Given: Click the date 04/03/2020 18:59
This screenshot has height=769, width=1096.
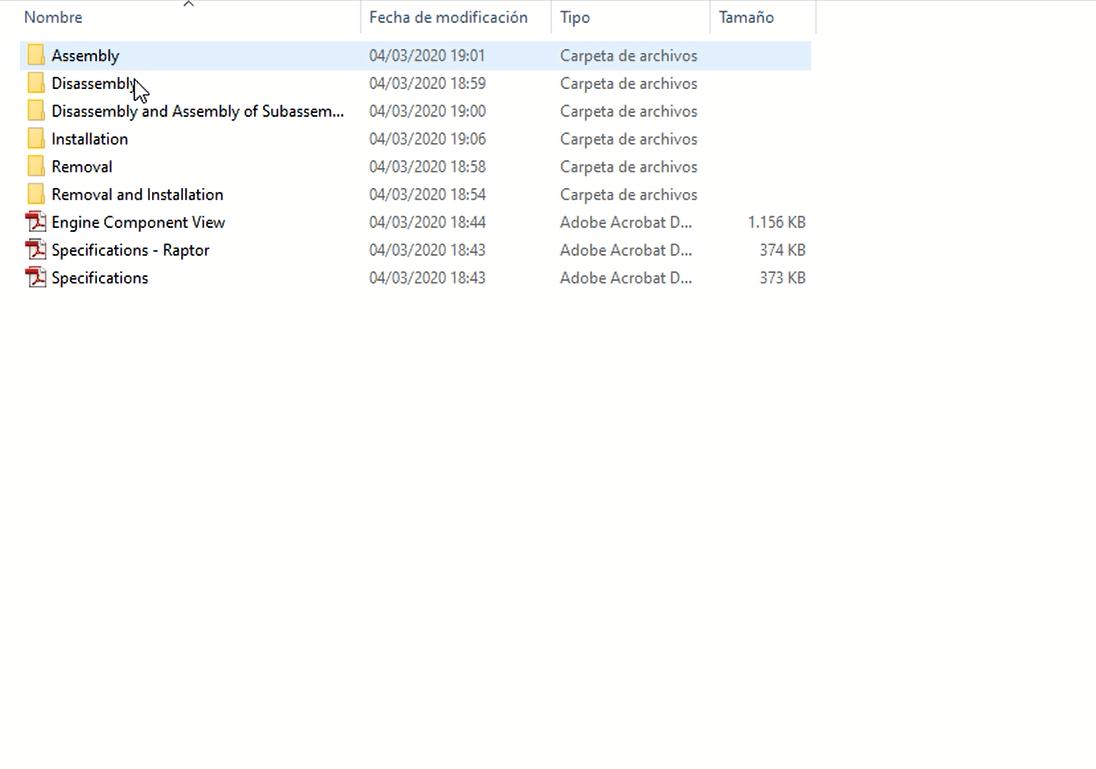Looking at the screenshot, I should [x=427, y=83].
